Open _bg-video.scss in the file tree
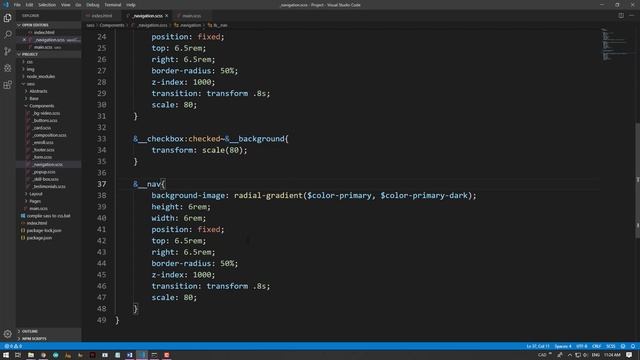The width and height of the screenshot is (640, 360). pyautogui.click(x=46, y=113)
